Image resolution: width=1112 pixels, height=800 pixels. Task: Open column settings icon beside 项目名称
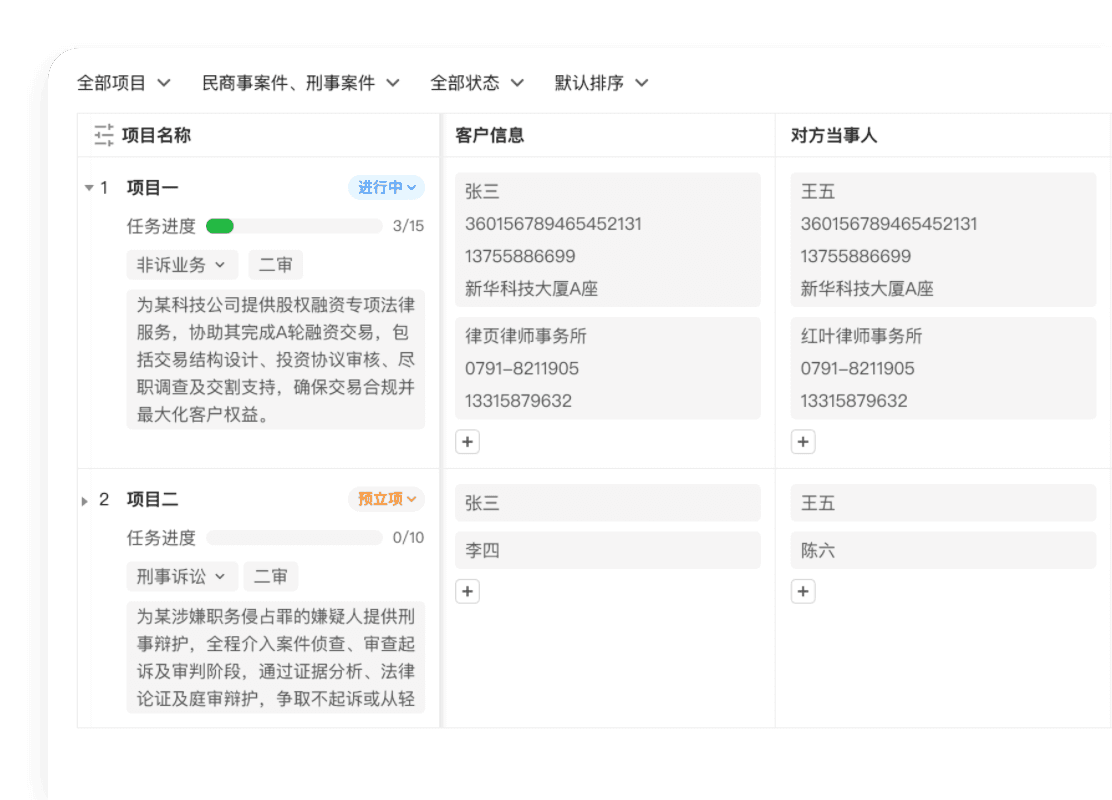[x=104, y=135]
